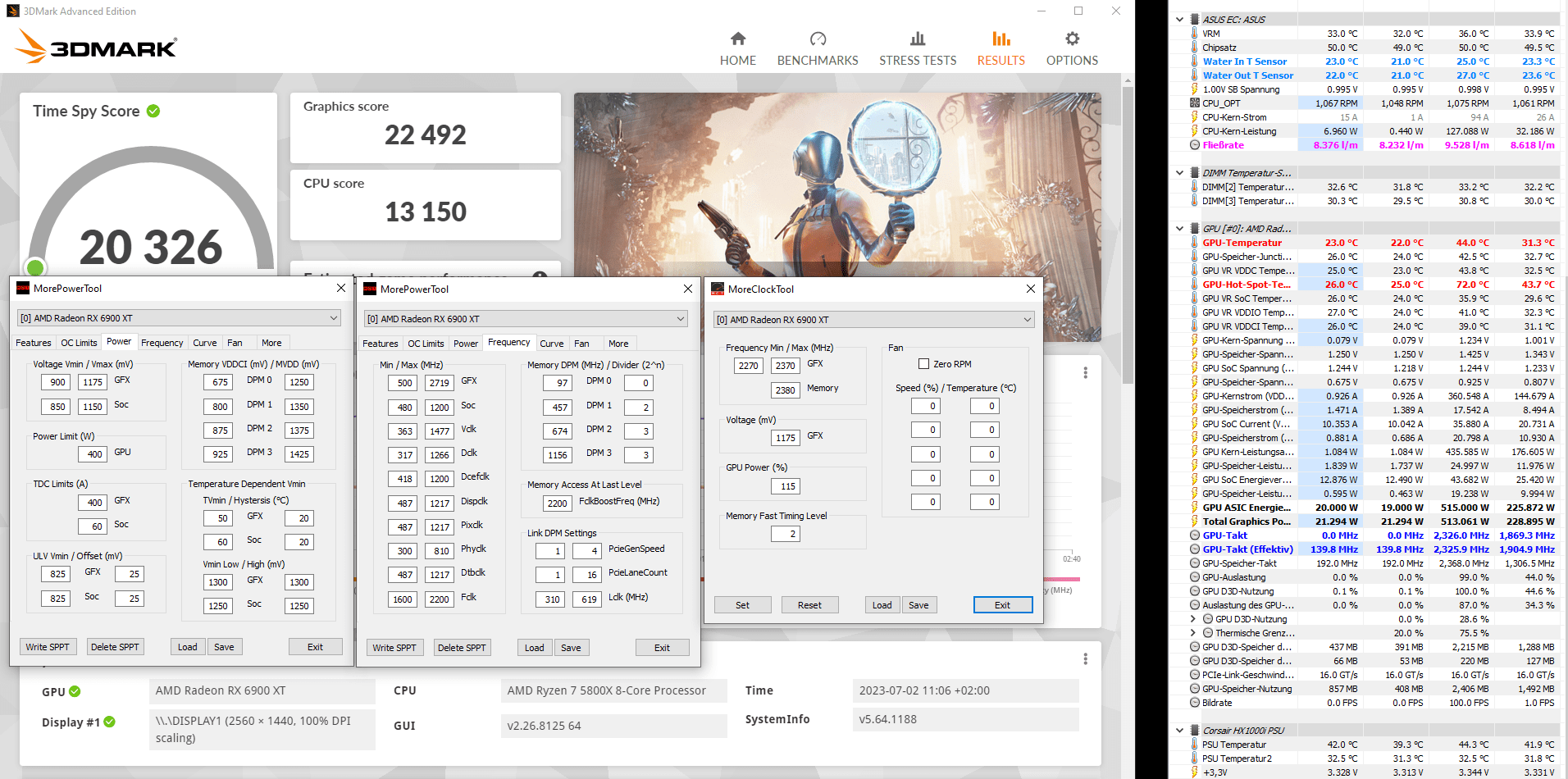1568x779 pixels.
Task: Click the 3DMark logo in the header
Action: coord(96,47)
